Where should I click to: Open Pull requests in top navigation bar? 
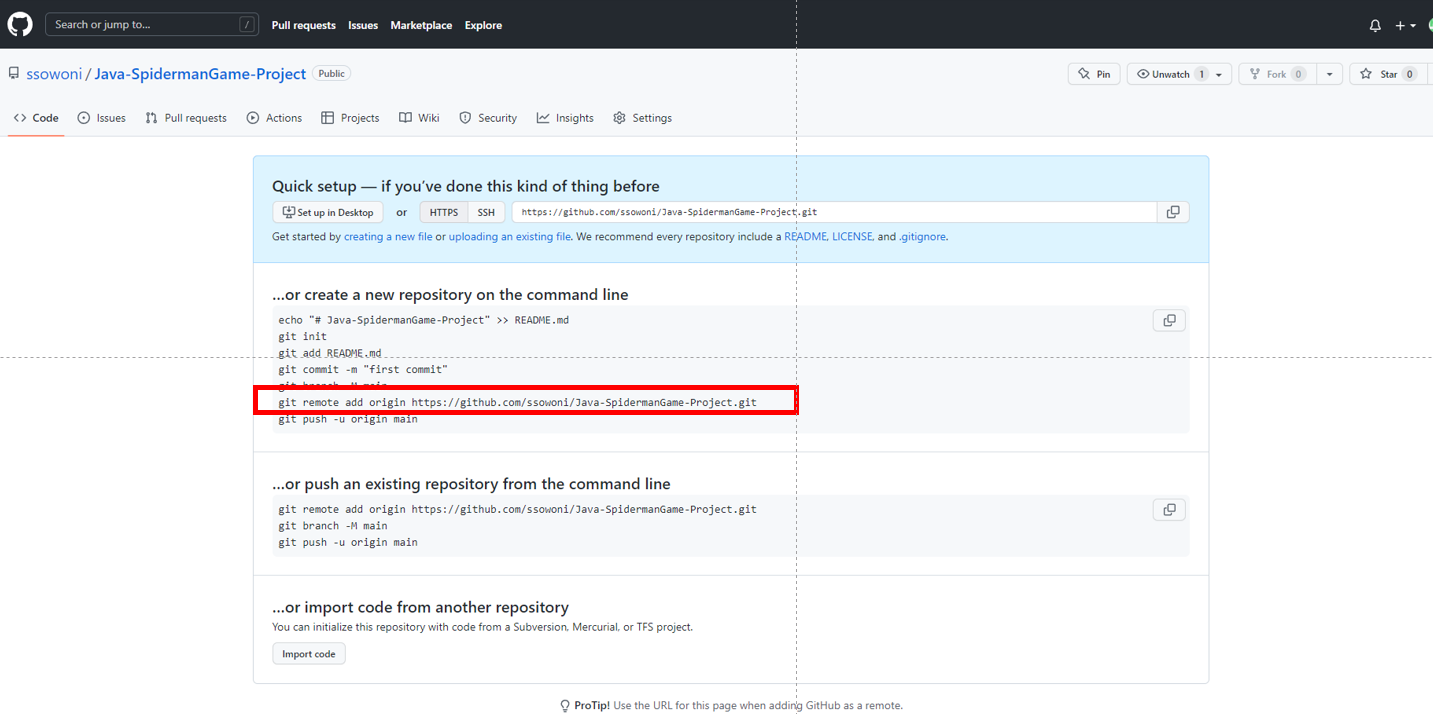(x=303, y=25)
